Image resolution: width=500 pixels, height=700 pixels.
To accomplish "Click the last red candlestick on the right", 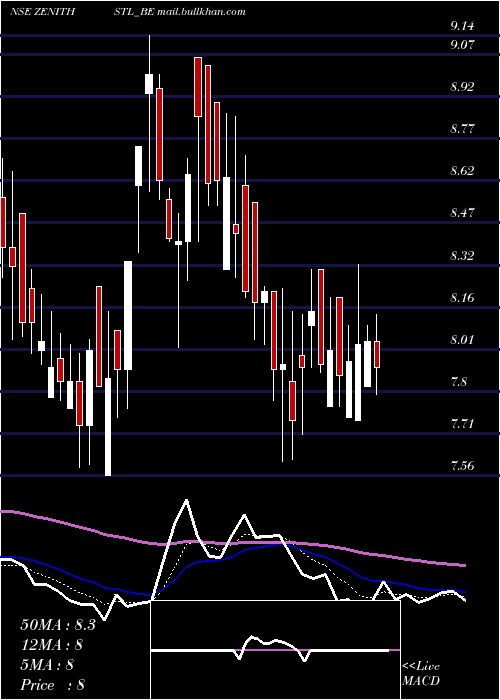I will 377,354.
